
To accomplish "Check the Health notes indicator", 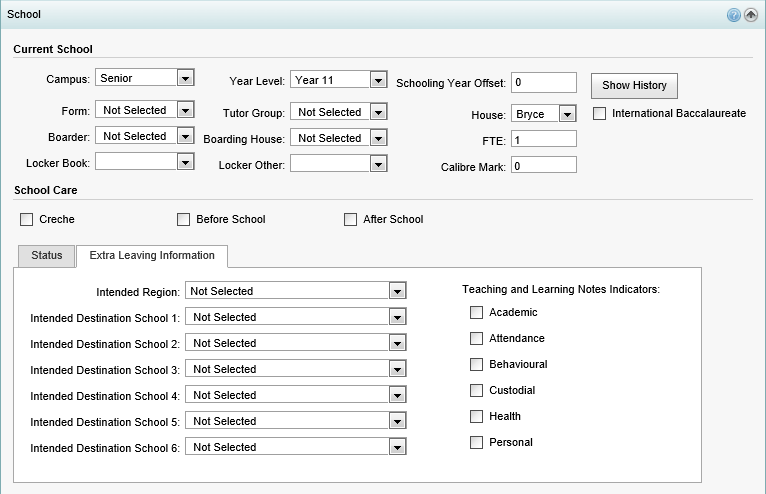I will 476,416.
